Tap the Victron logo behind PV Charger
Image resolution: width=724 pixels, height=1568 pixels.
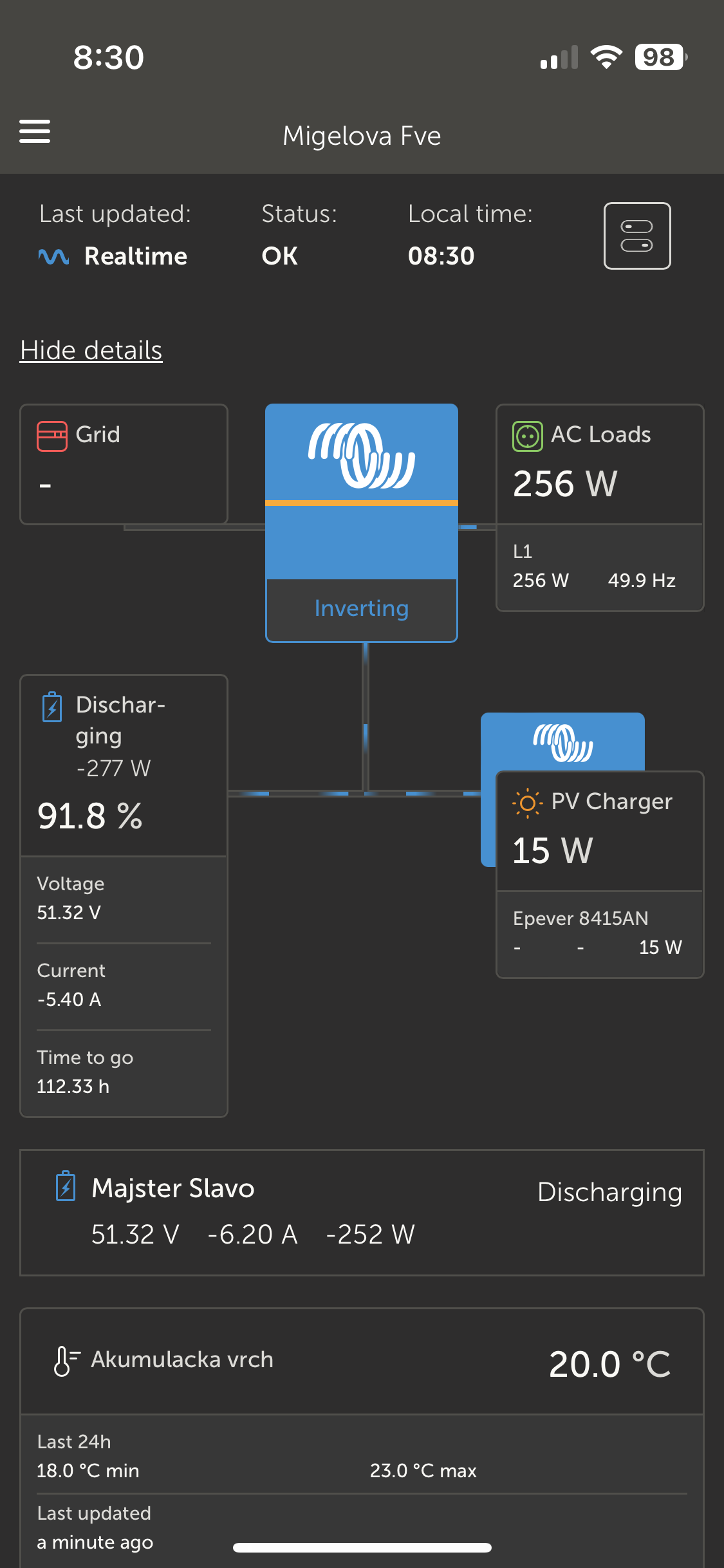pos(562,743)
